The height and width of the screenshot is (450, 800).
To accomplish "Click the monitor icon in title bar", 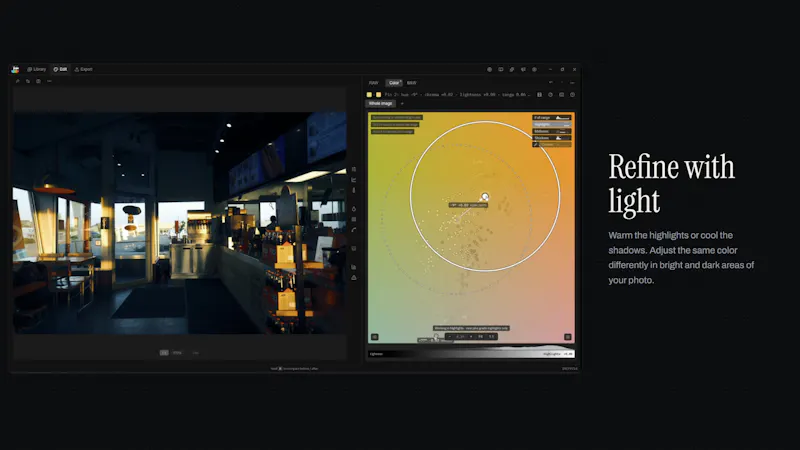I will [x=501, y=69].
